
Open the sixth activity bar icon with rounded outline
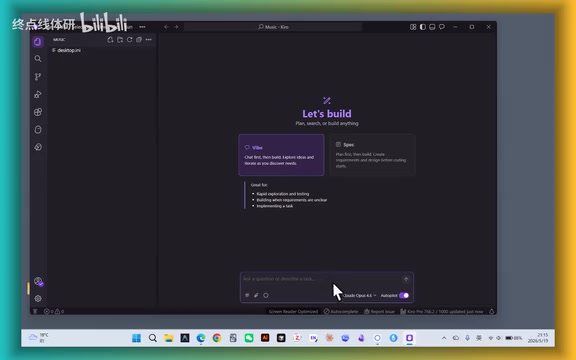pyautogui.click(x=37, y=130)
